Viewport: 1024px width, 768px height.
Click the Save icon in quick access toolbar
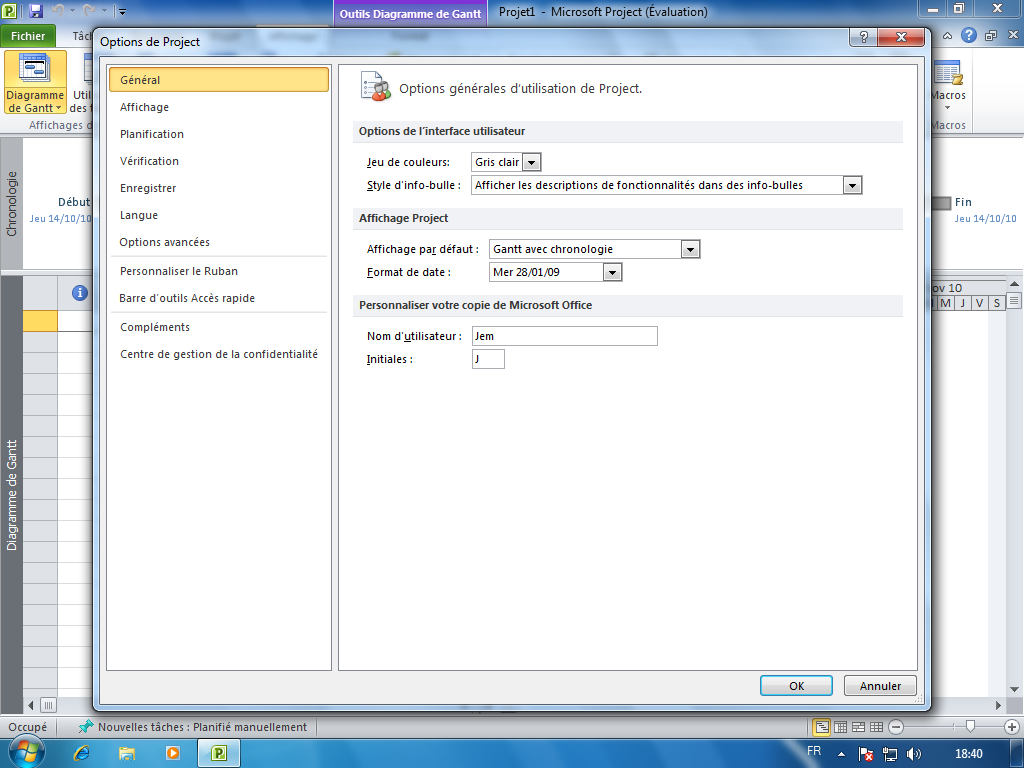[x=36, y=10]
